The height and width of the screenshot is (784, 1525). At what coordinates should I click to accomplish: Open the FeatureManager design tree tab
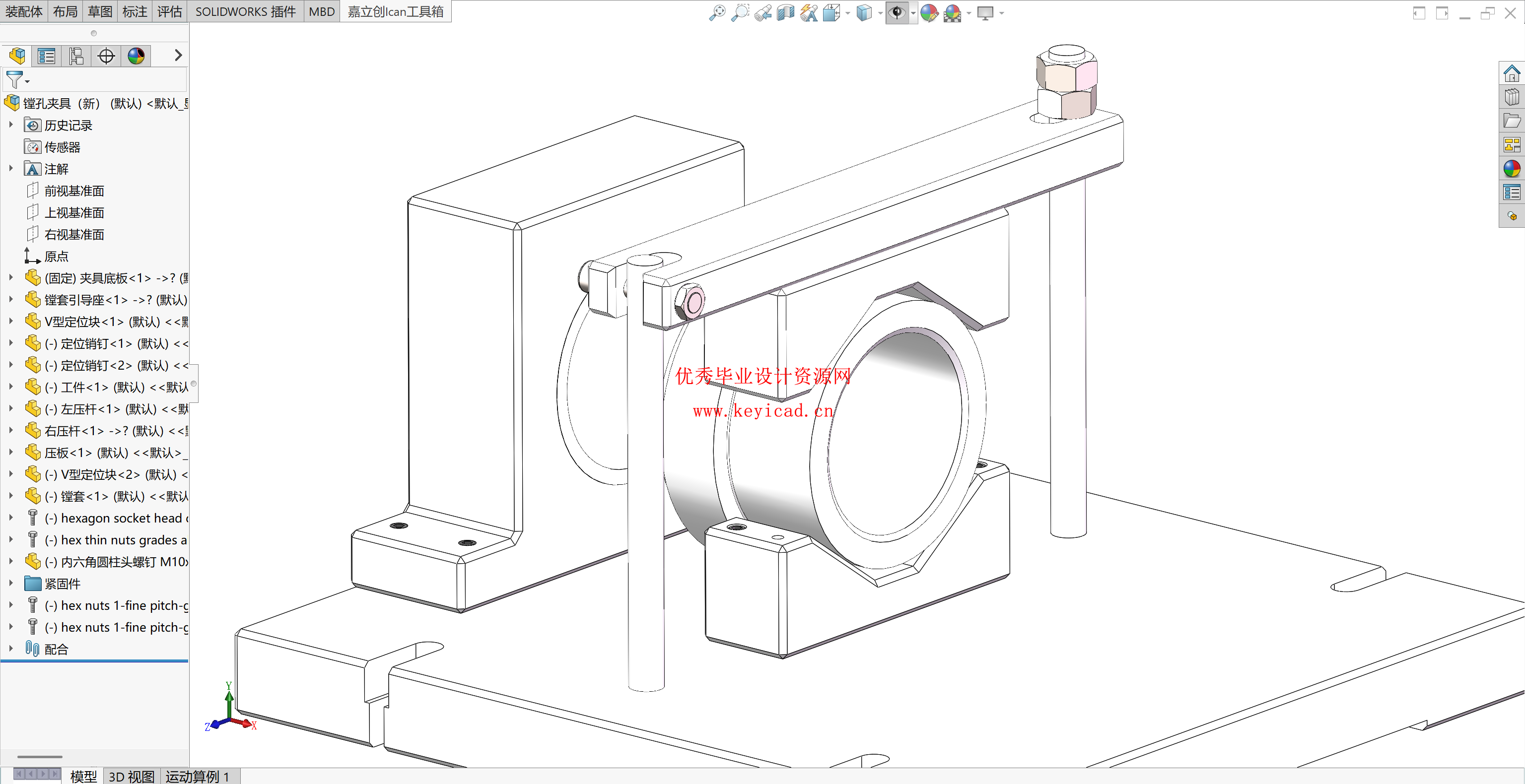[17, 56]
